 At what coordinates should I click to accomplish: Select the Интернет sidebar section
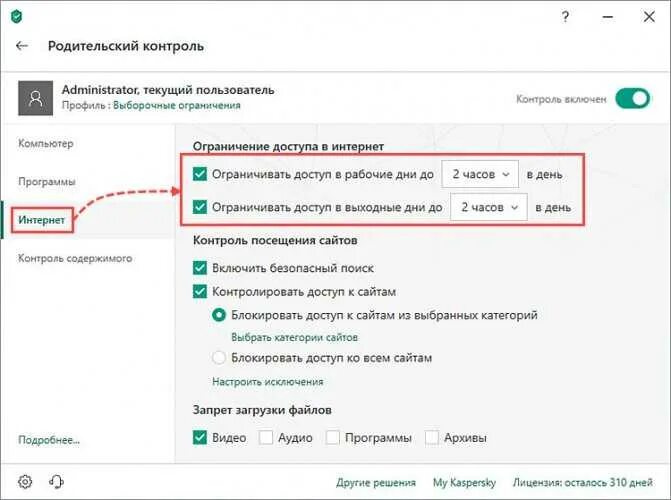pyautogui.click(x=42, y=220)
